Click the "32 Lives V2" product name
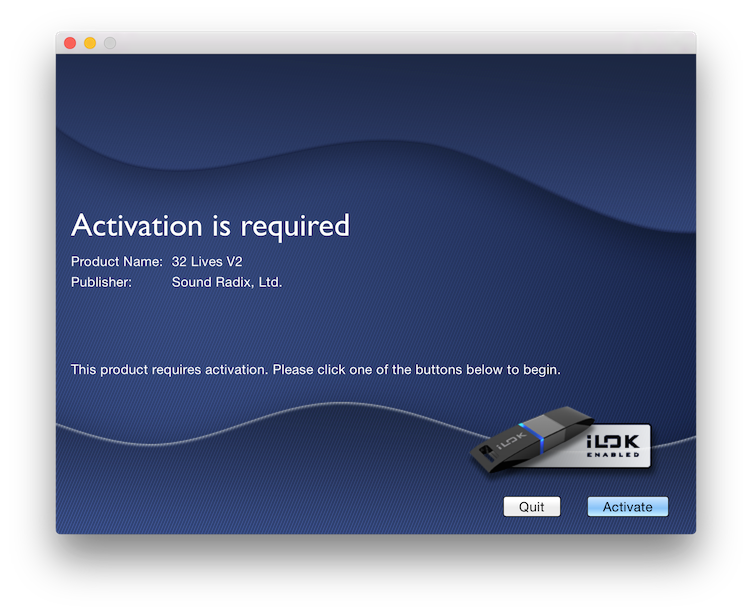Screen dimensions: 752x614 [x=207, y=261]
